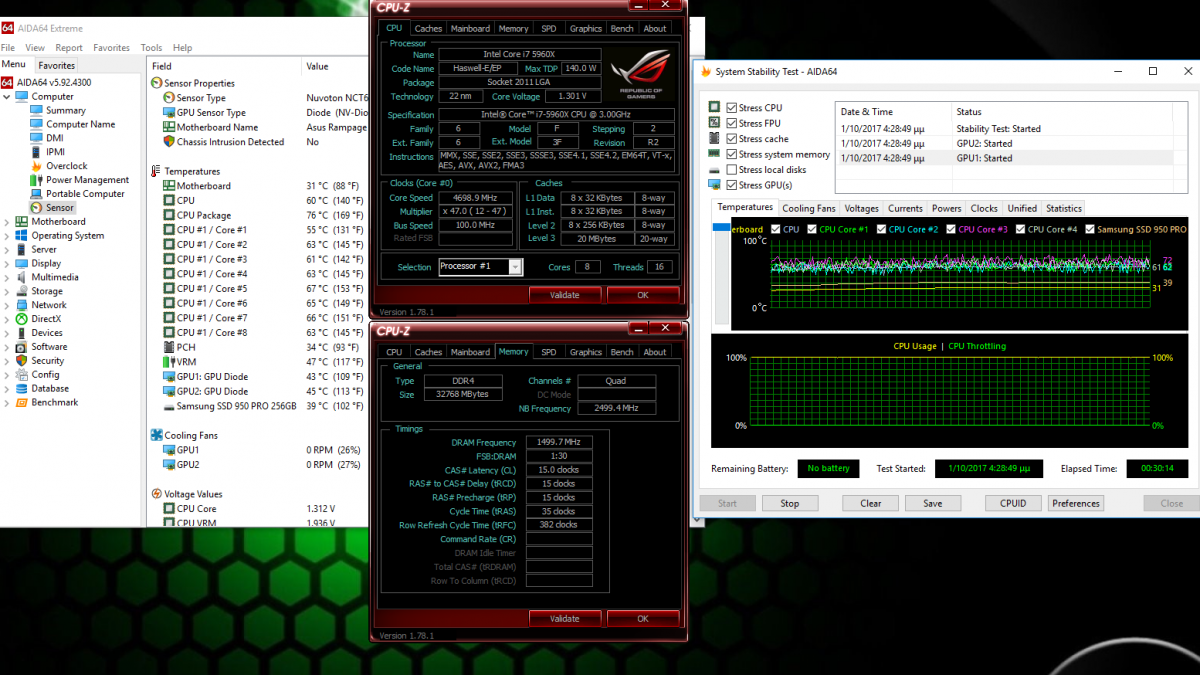Open the Favorites menu in AIDA64
Viewport: 1200px width, 675px height.
click(x=111, y=47)
